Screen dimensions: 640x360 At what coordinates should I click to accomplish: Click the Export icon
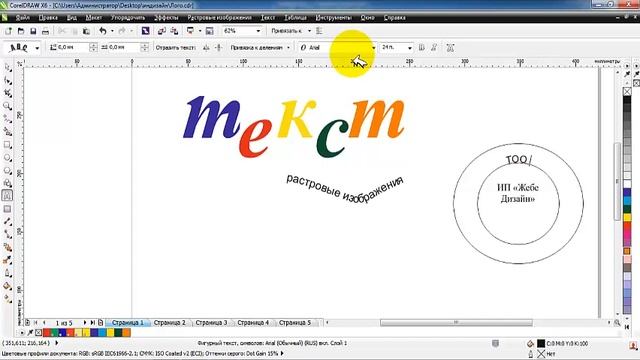pos(174,31)
